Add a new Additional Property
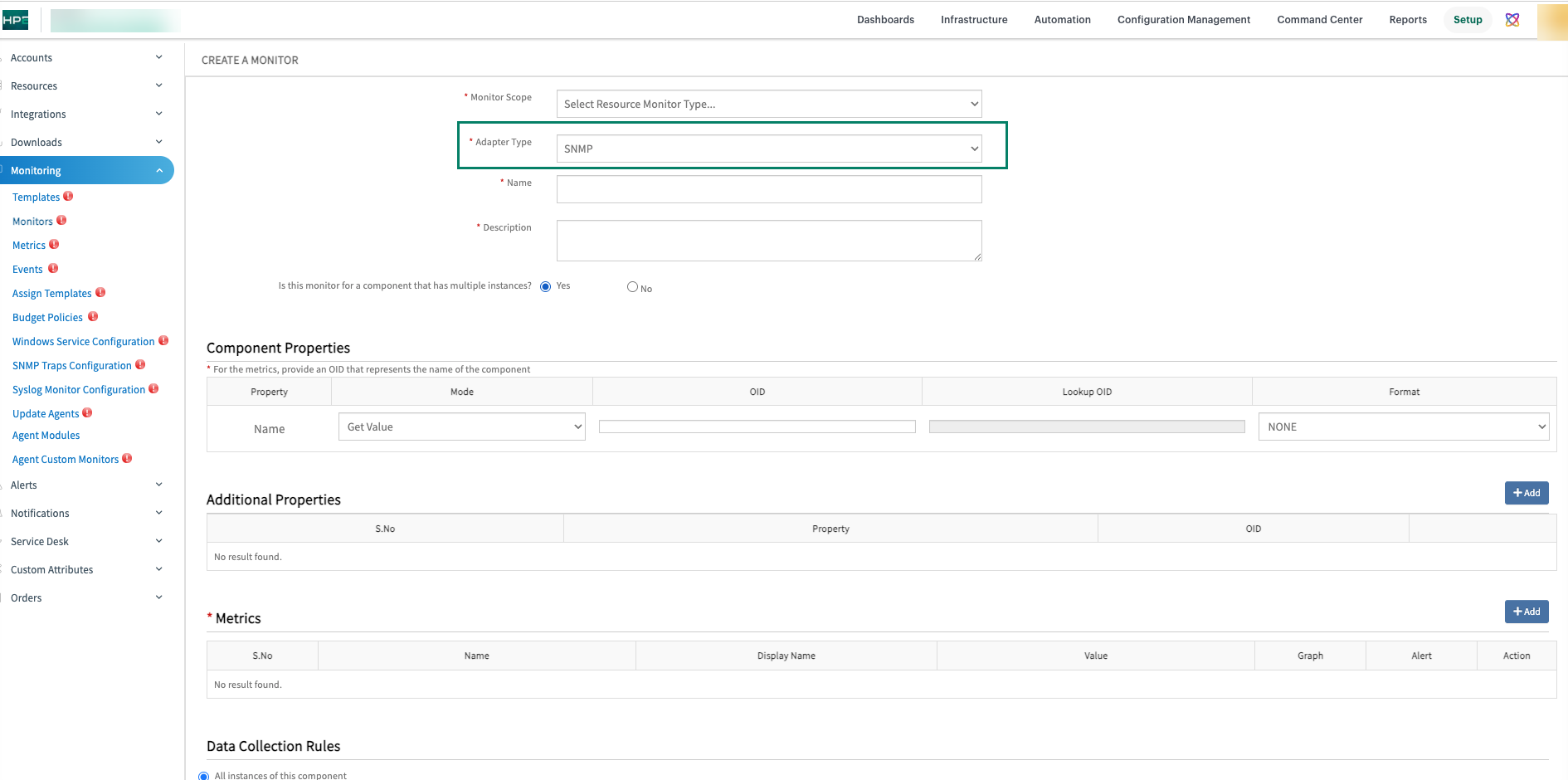The image size is (1568, 780). 1526,493
